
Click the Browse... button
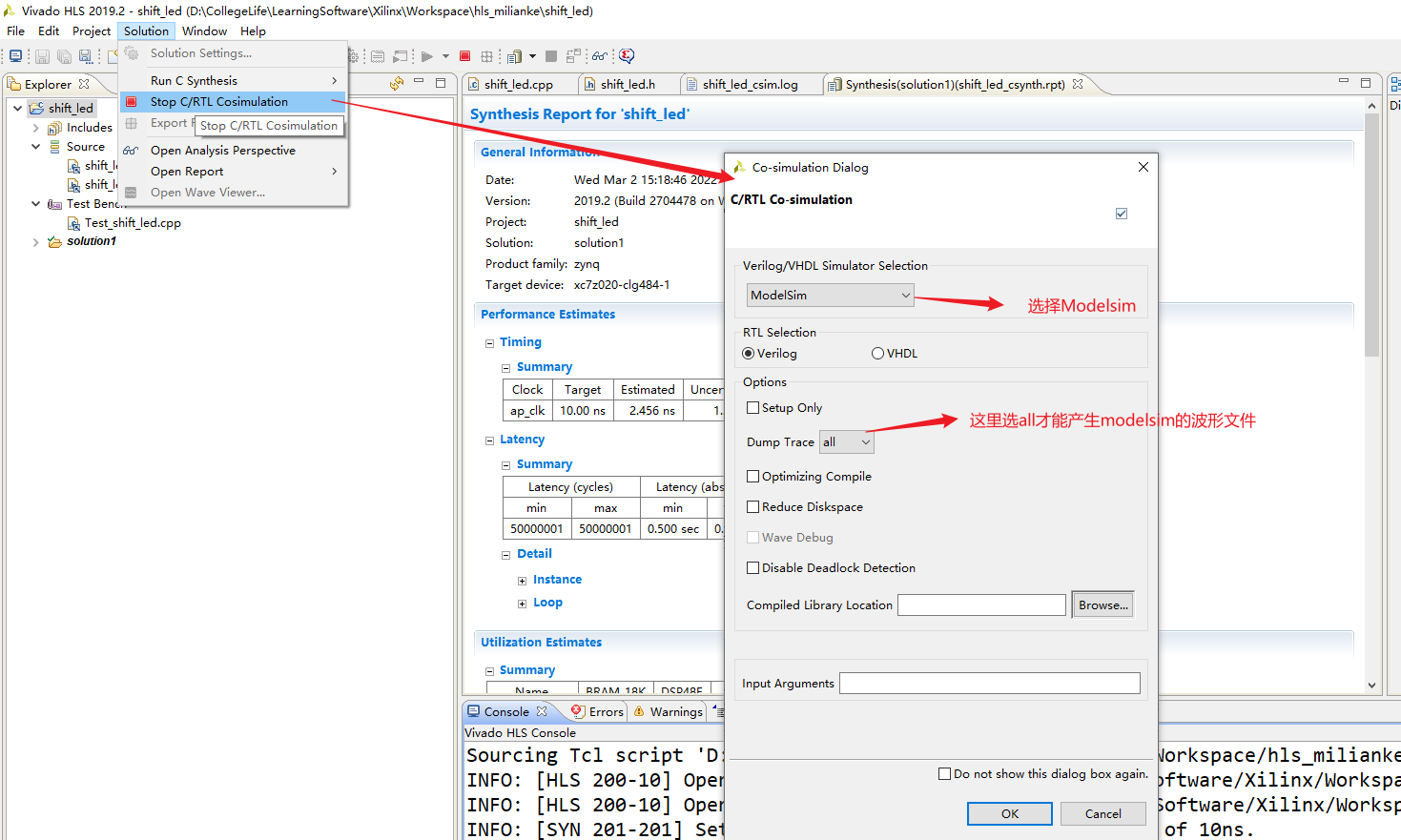tap(1103, 604)
